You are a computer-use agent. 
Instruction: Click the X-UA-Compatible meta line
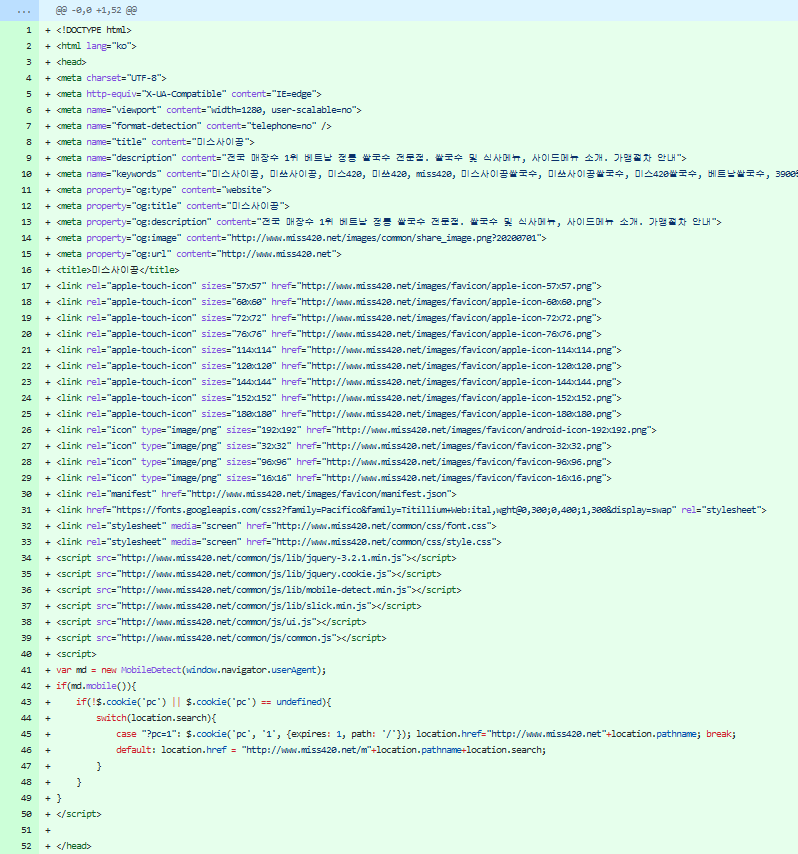(189, 94)
